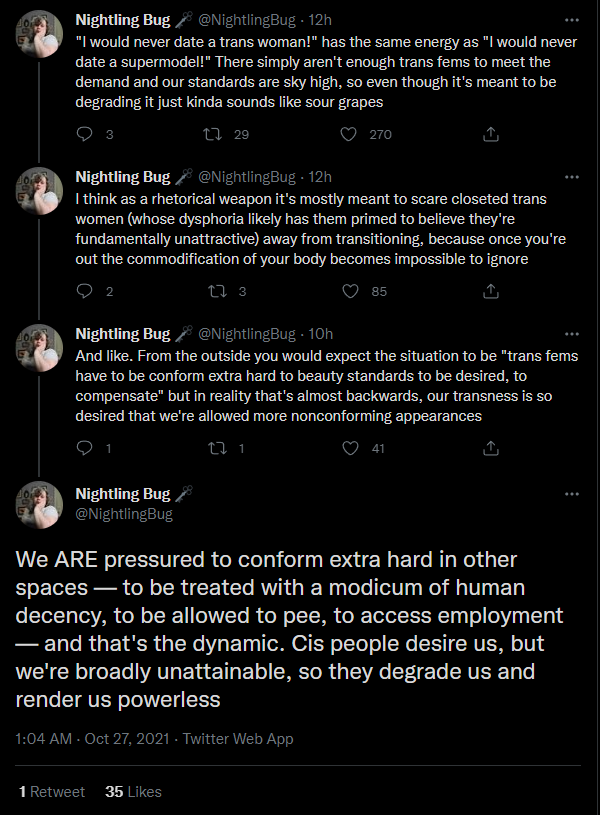Share the 10h-old tweet
This screenshot has width=600, height=815.
pos(491,448)
